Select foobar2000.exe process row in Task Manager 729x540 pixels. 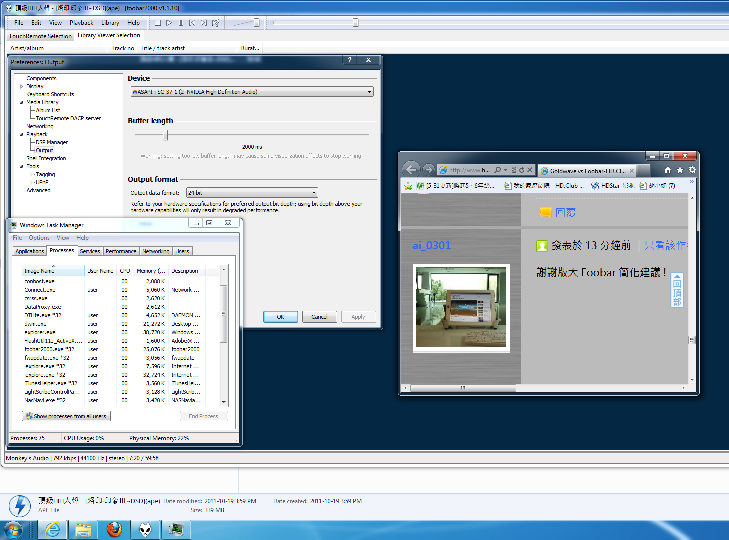click(121, 349)
